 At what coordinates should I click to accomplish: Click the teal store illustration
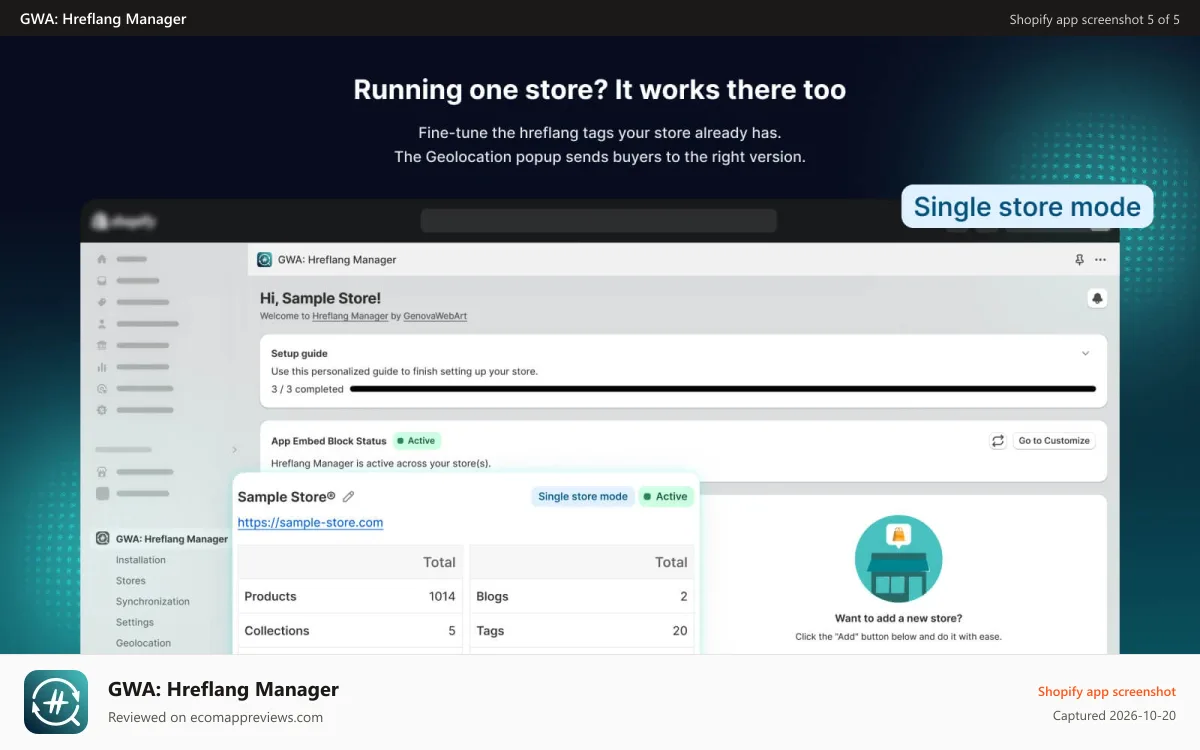[x=898, y=559]
